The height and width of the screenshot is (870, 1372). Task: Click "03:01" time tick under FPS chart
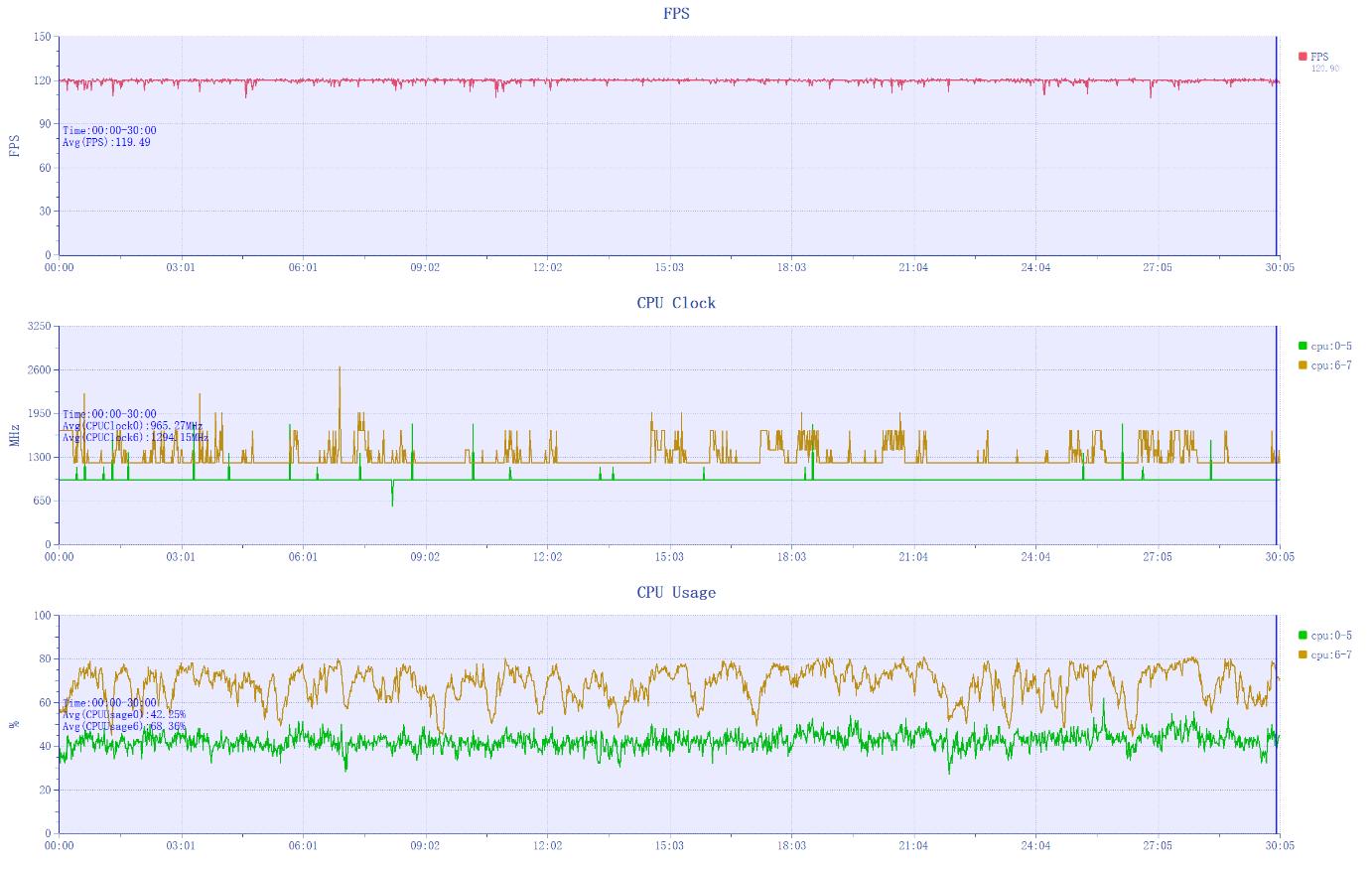[181, 267]
